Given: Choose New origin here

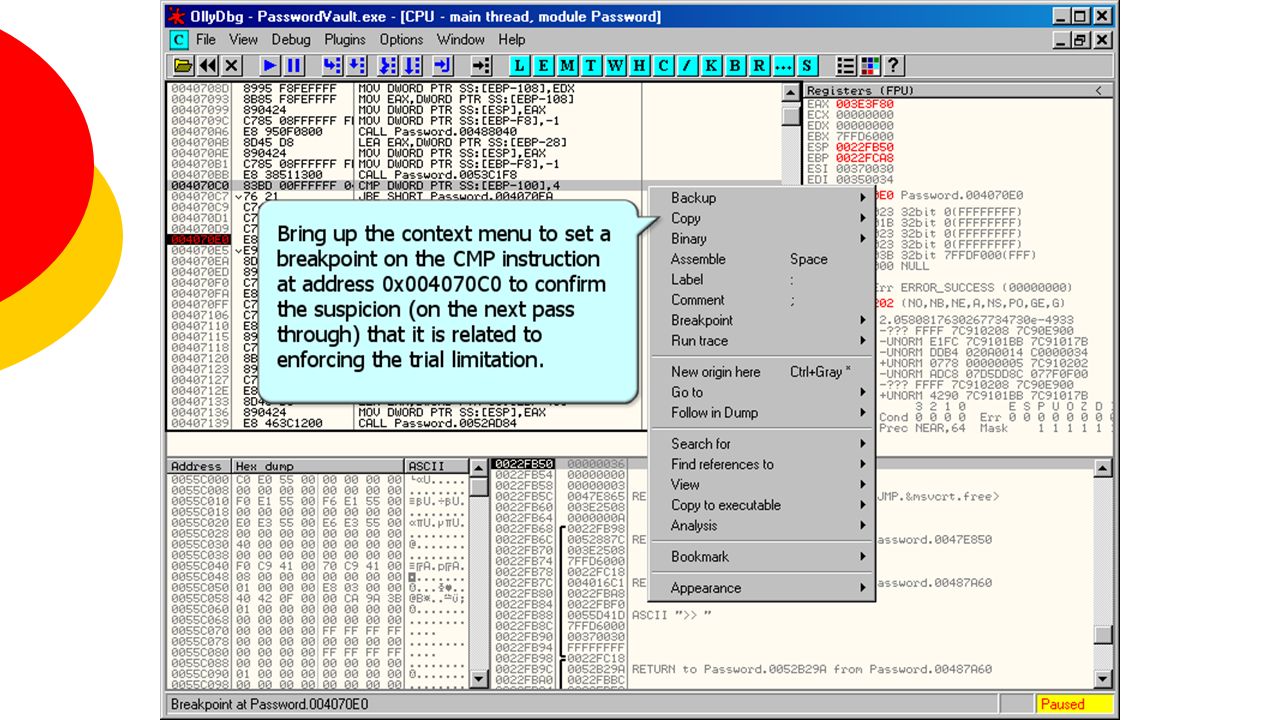Looking at the screenshot, I should click(x=763, y=372).
